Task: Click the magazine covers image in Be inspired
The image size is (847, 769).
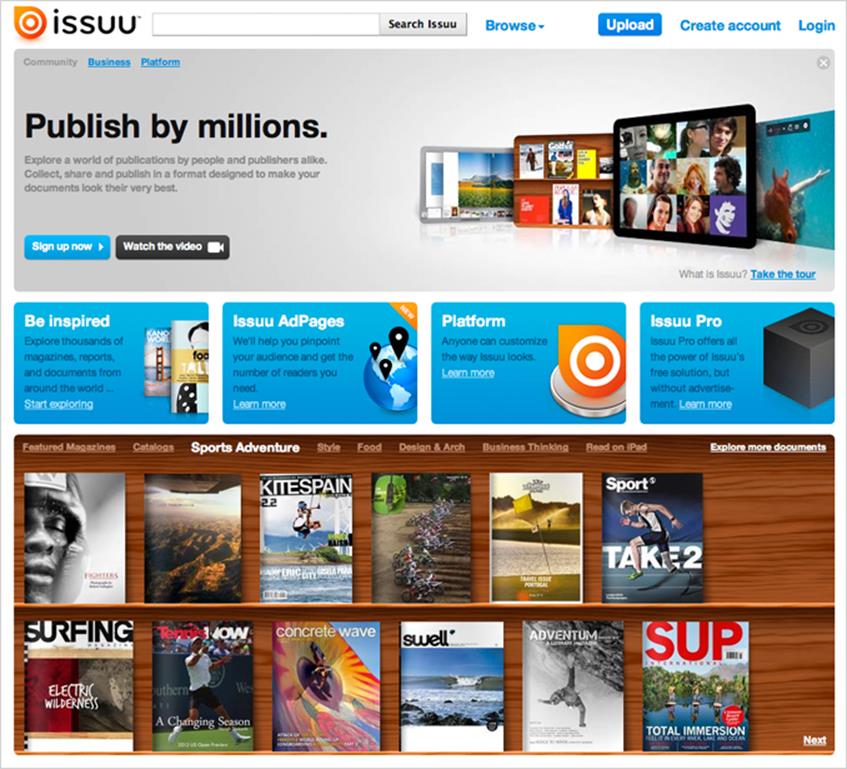Action: pyautogui.click(x=176, y=366)
